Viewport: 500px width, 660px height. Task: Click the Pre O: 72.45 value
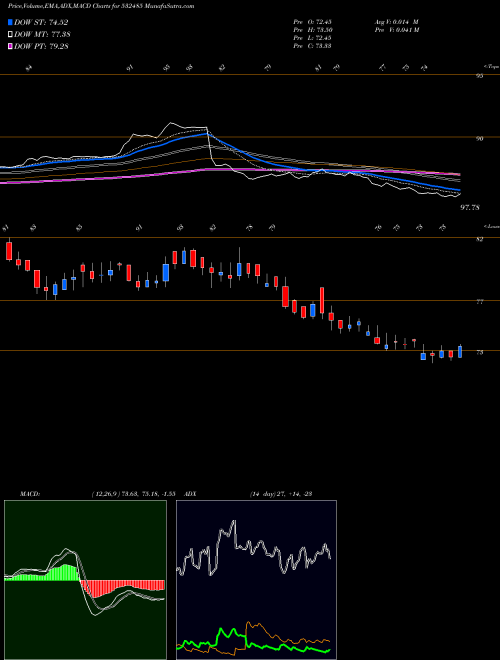tap(312, 22)
